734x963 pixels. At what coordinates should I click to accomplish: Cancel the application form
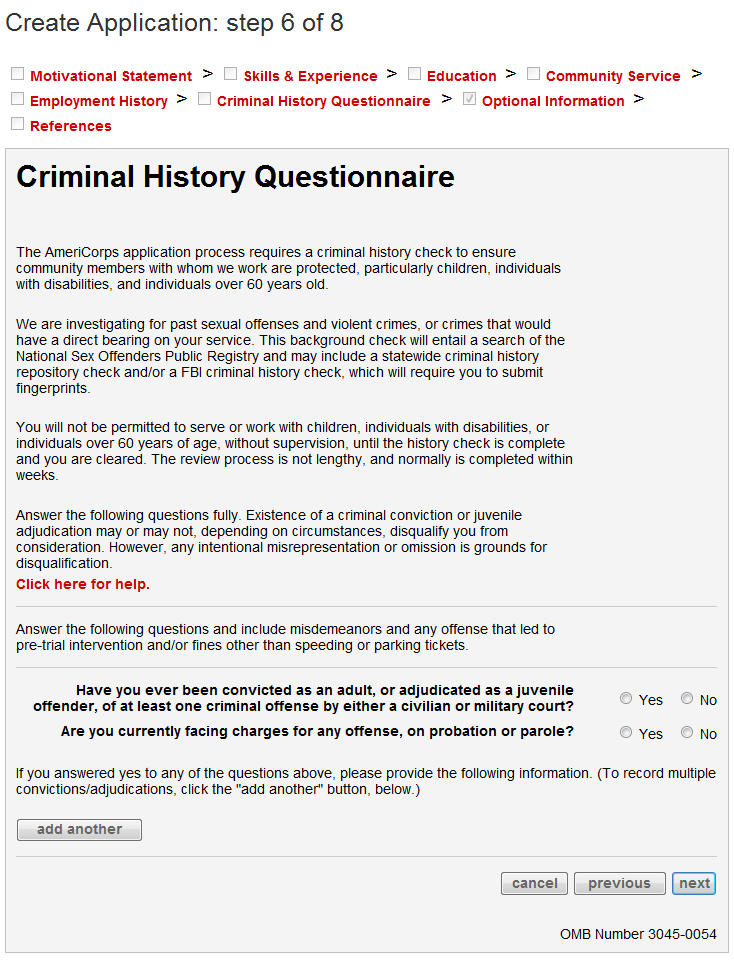point(534,883)
